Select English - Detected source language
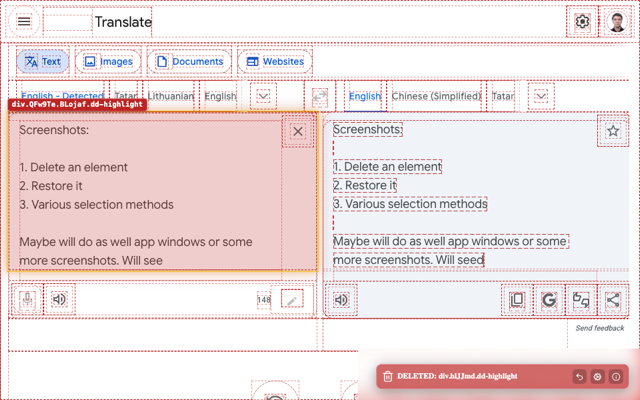640x400 pixels. (x=62, y=96)
